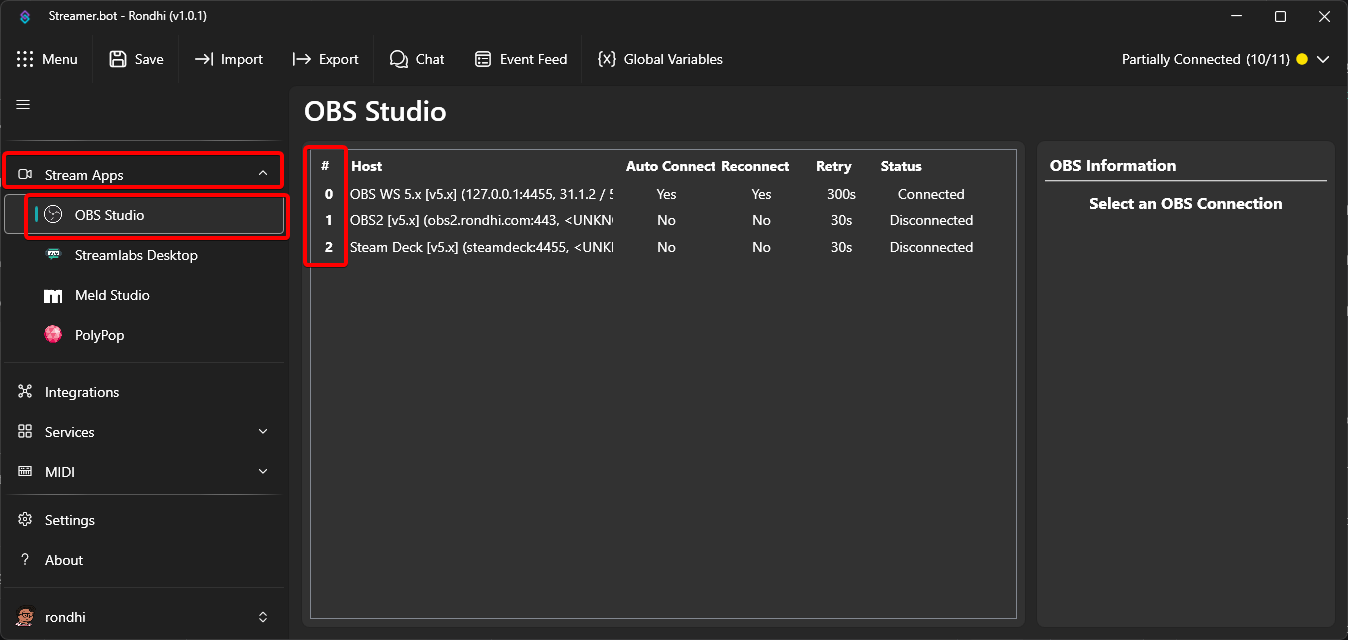This screenshot has width=1348, height=640.
Task: Sort connections by the Status column header
Action: coord(901,166)
